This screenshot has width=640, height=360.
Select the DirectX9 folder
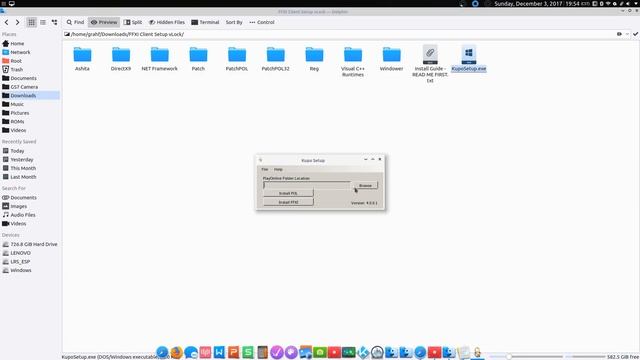point(121,58)
